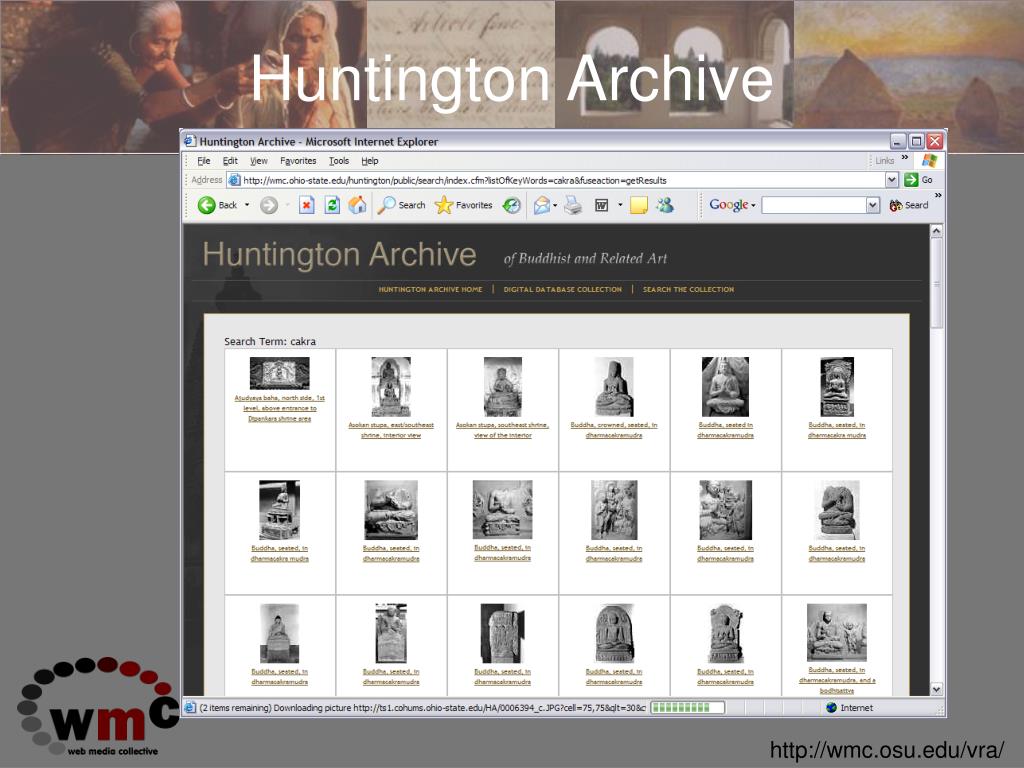
Task: Click the Google toolbar search field
Action: pyautogui.click(x=814, y=205)
